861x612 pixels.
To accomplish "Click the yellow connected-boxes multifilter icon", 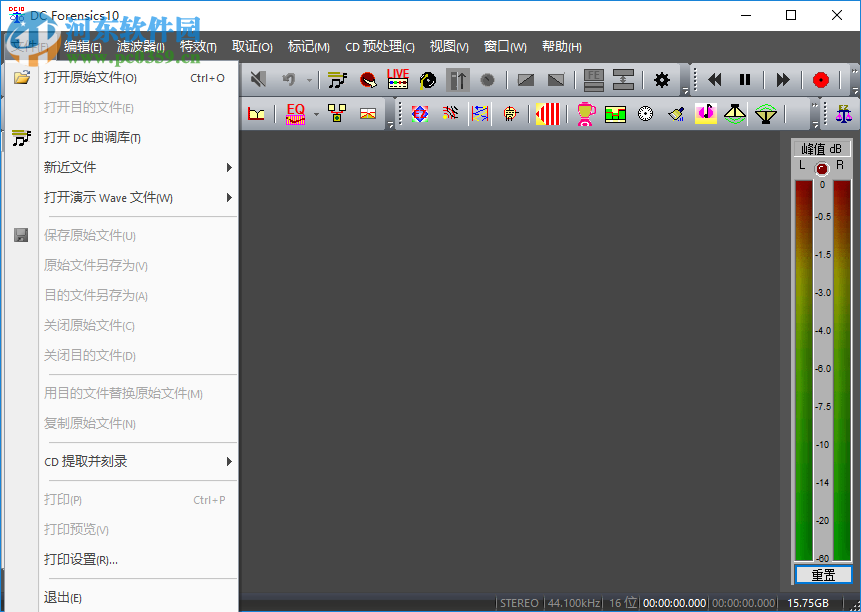I will click(x=337, y=114).
